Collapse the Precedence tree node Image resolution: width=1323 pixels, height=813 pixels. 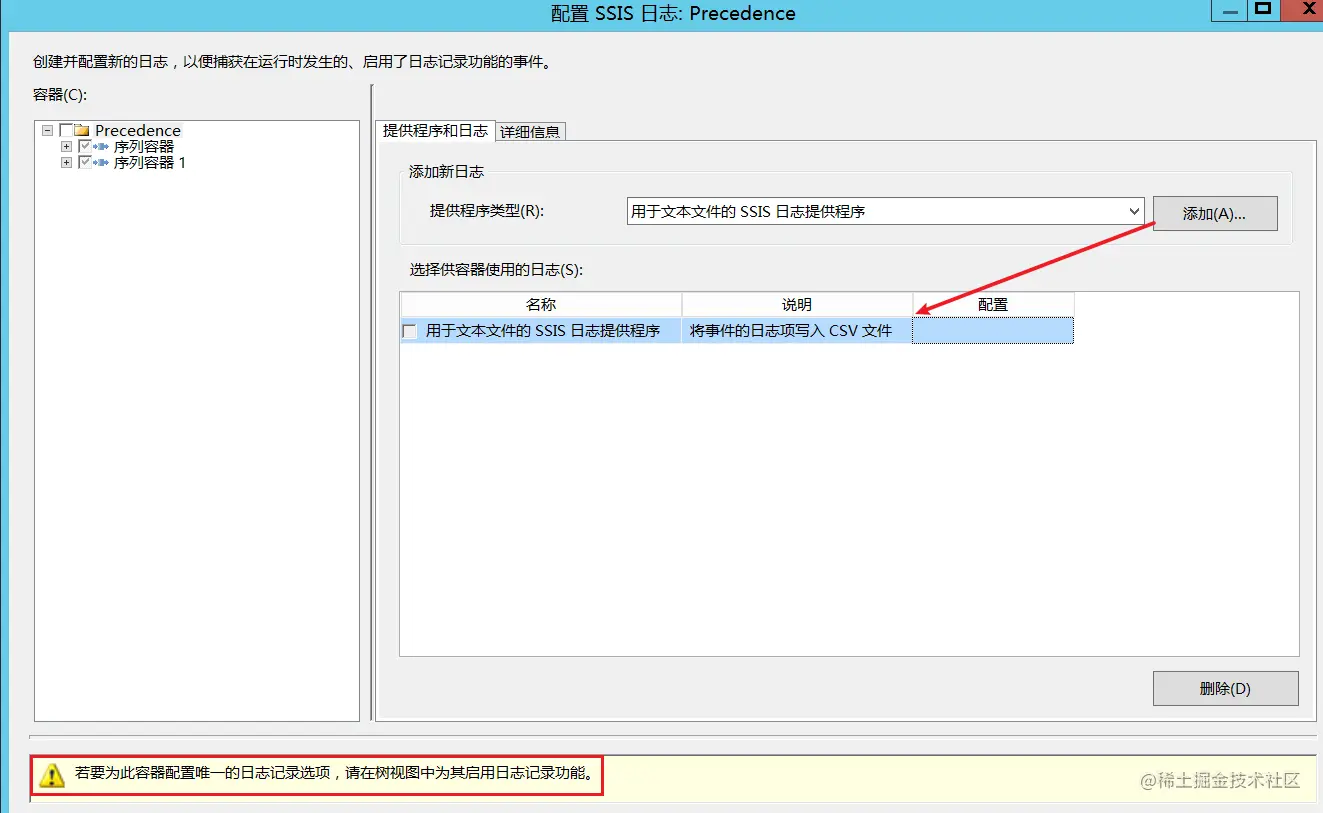[x=48, y=130]
